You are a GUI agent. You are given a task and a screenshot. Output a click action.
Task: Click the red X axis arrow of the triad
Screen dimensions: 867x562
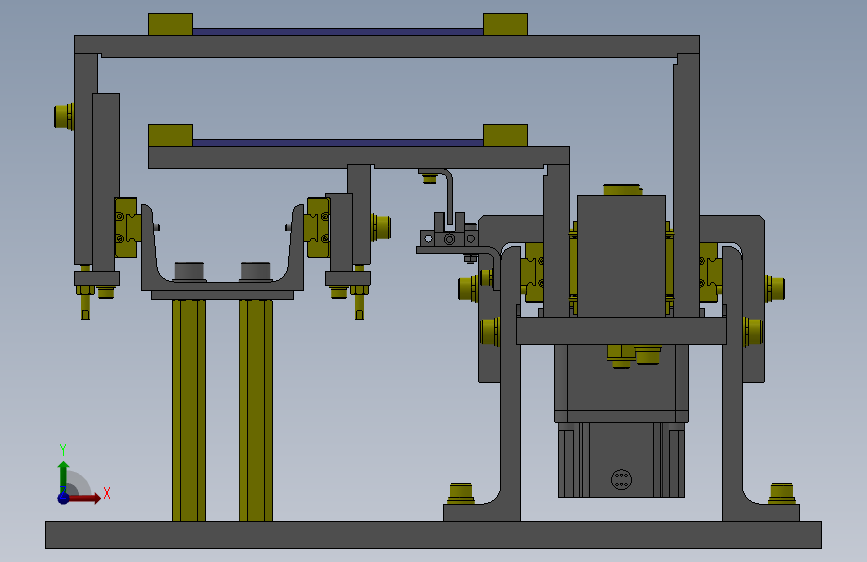84,498
